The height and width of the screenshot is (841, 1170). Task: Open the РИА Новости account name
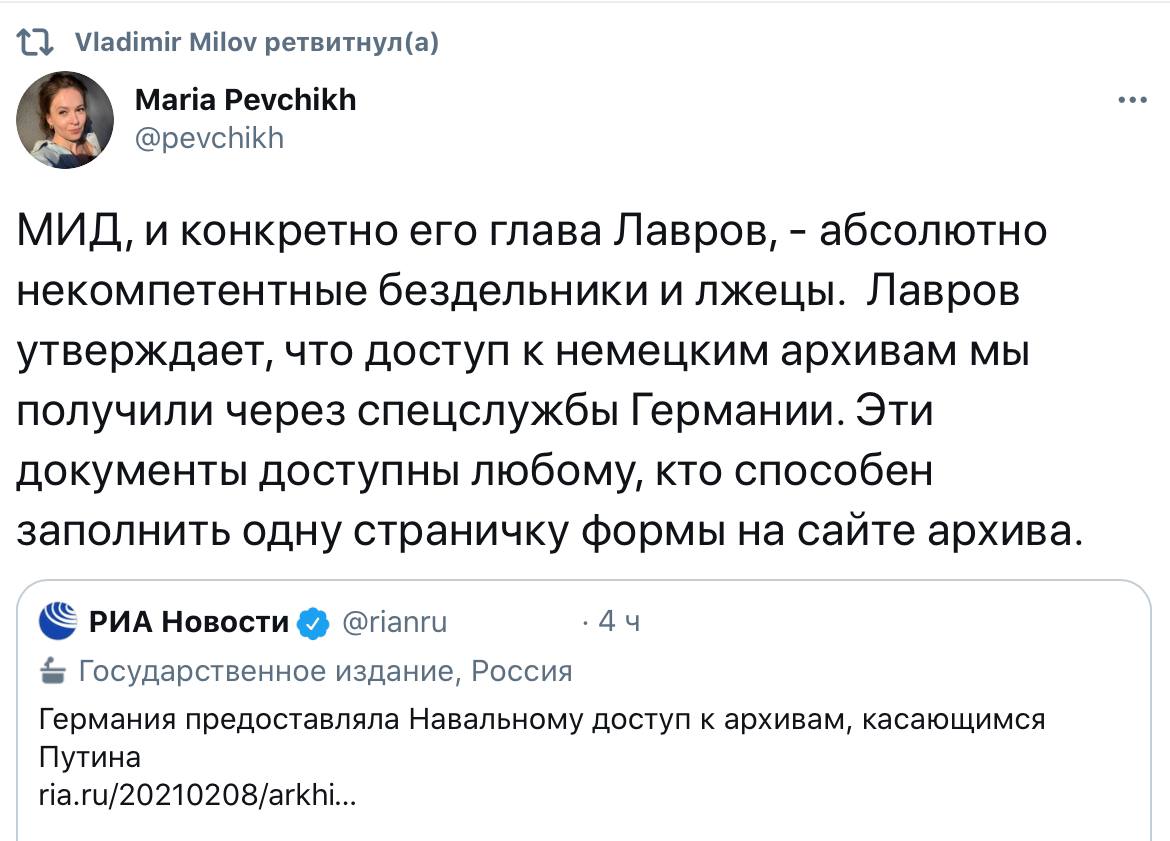click(x=189, y=622)
